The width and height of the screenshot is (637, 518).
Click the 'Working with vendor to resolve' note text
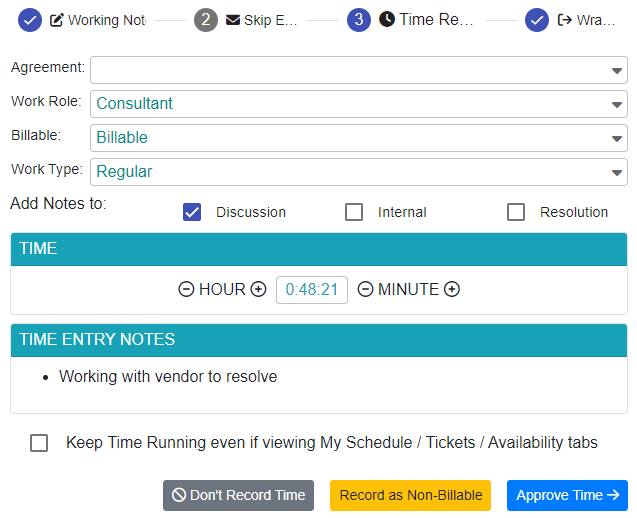click(x=168, y=377)
